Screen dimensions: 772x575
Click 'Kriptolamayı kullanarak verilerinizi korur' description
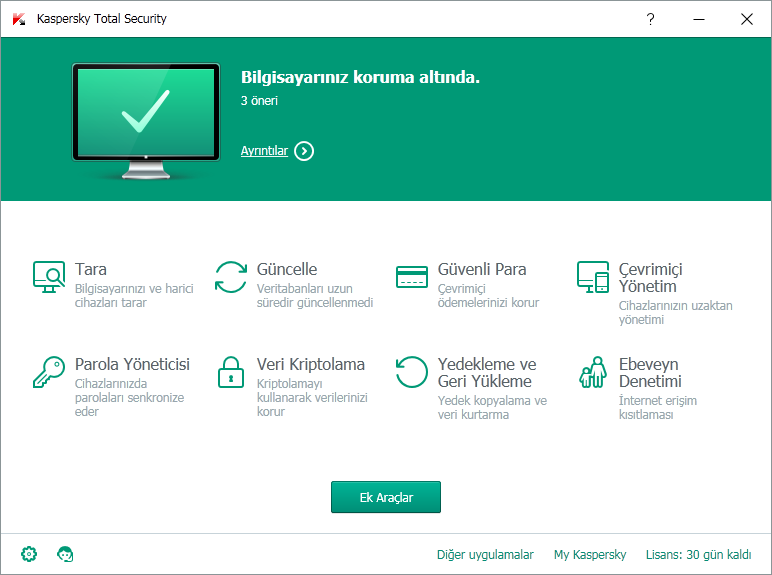pyautogui.click(x=312, y=397)
